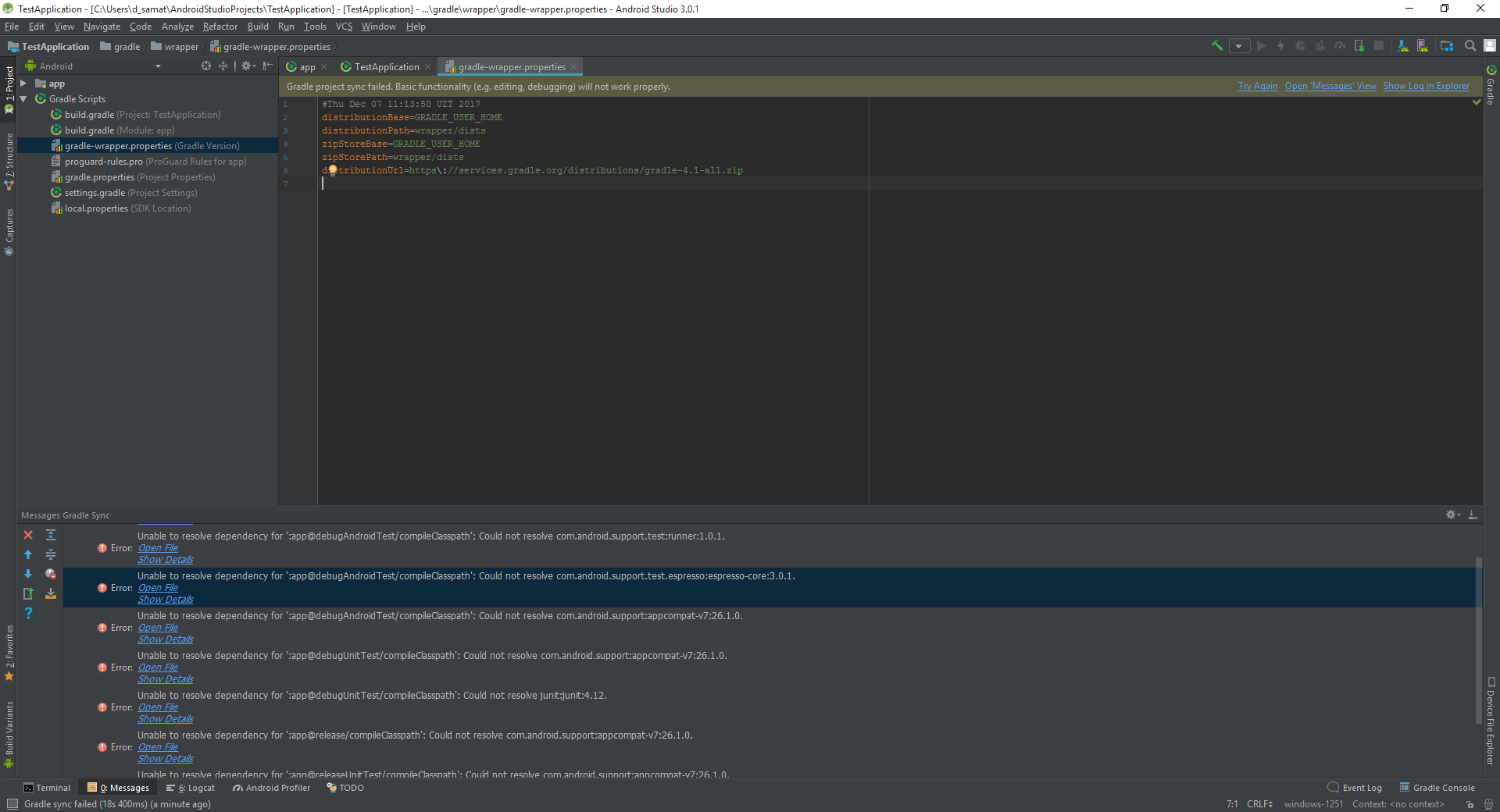Click the Try Again sync link

tap(1258, 87)
